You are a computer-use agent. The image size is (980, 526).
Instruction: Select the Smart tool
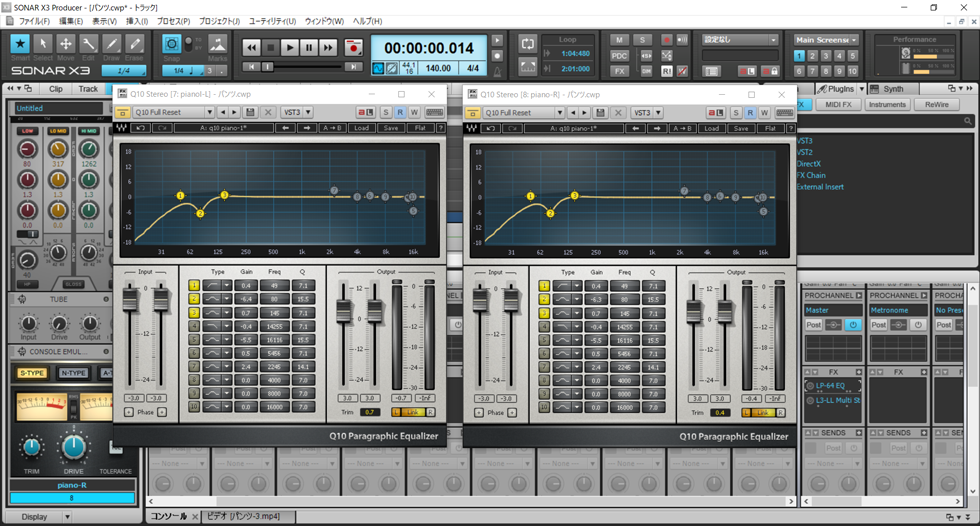click(20, 44)
